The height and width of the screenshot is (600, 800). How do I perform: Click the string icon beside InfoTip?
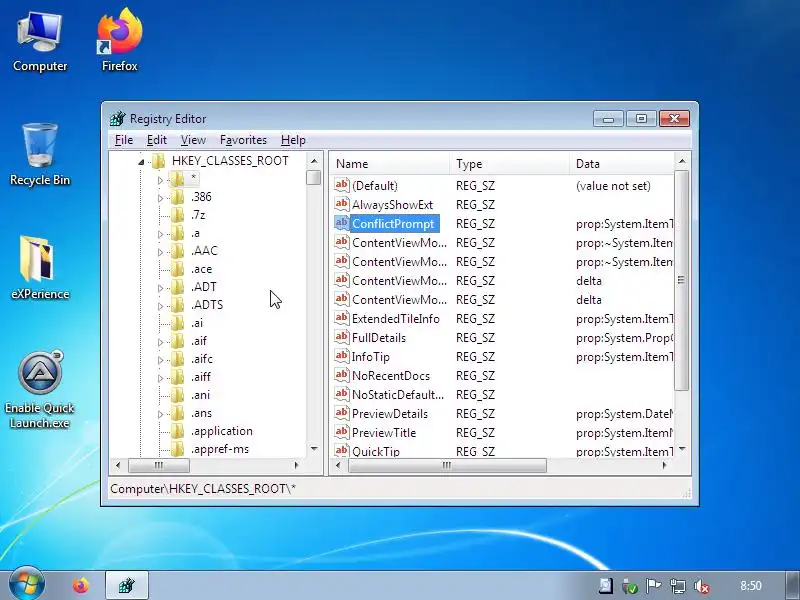tap(341, 356)
